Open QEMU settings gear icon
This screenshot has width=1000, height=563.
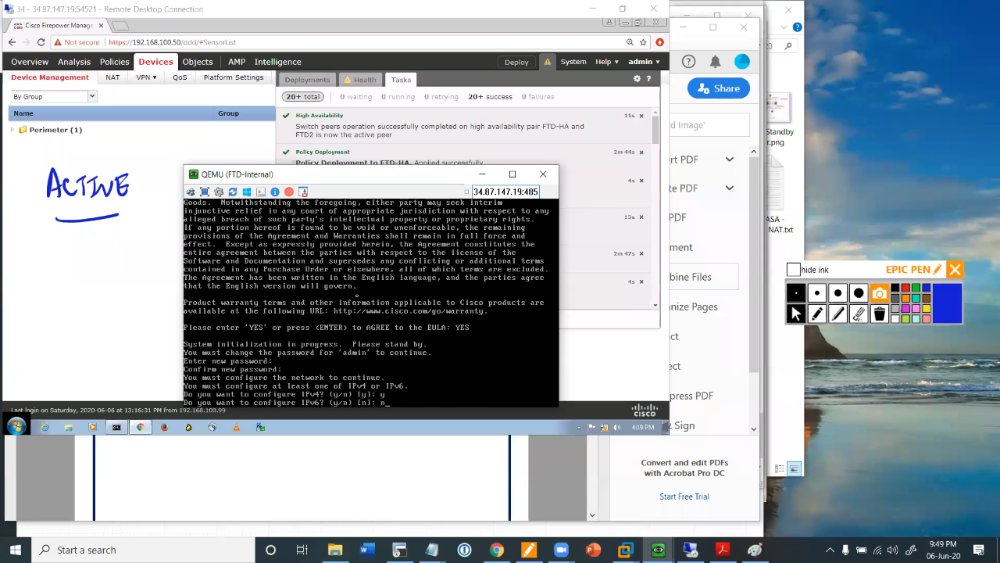click(x=219, y=192)
